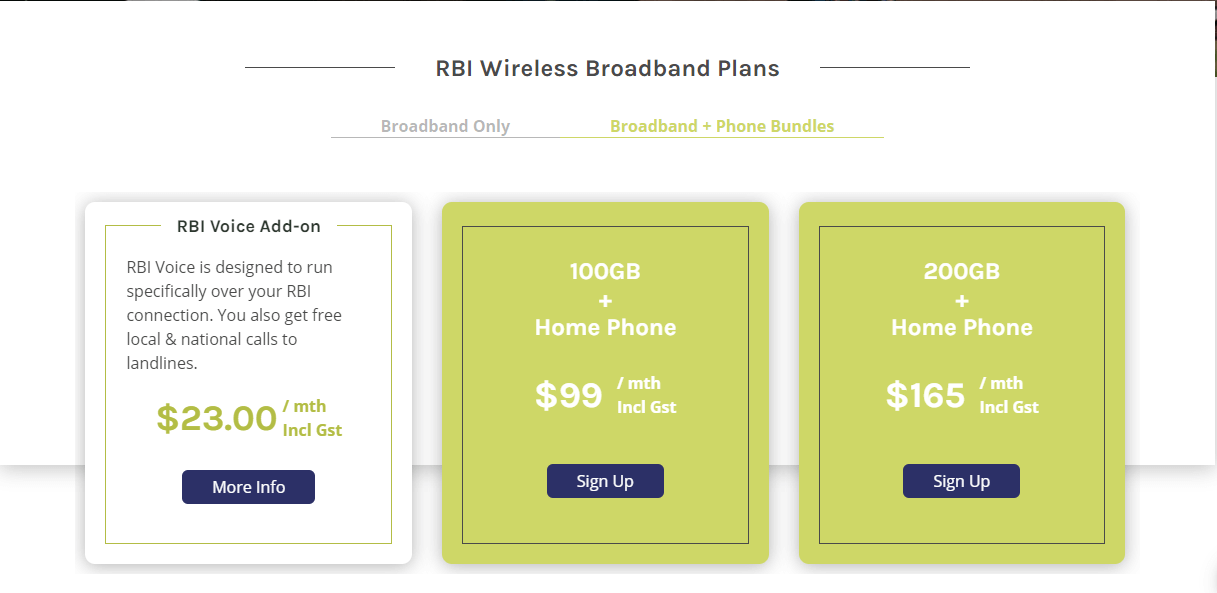
Task: Click the RBI Voice description paragraph
Action: coord(235,315)
